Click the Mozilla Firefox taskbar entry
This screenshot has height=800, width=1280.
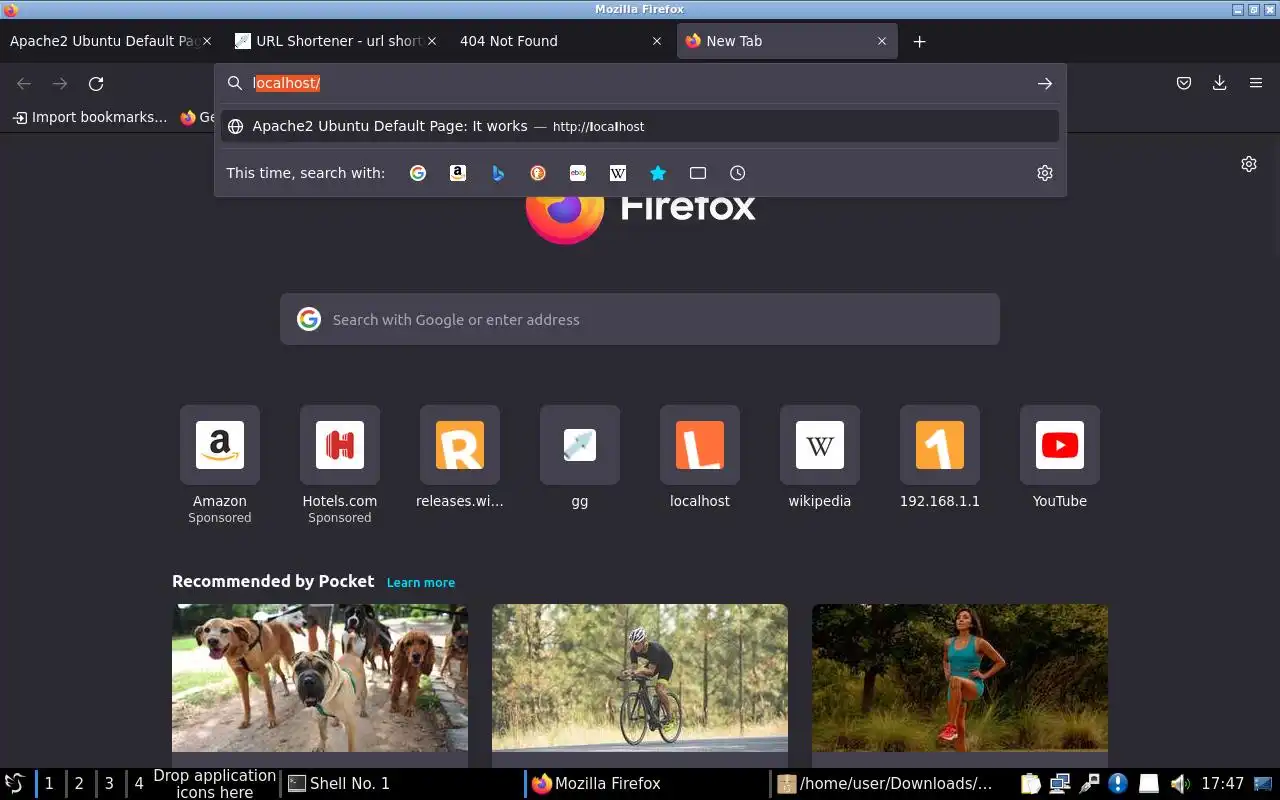point(646,784)
